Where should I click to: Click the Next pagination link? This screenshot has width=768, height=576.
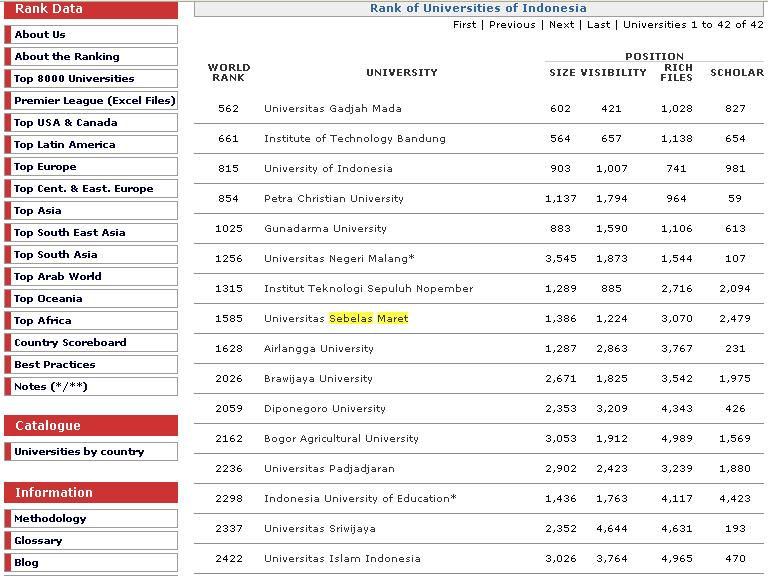pos(561,24)
